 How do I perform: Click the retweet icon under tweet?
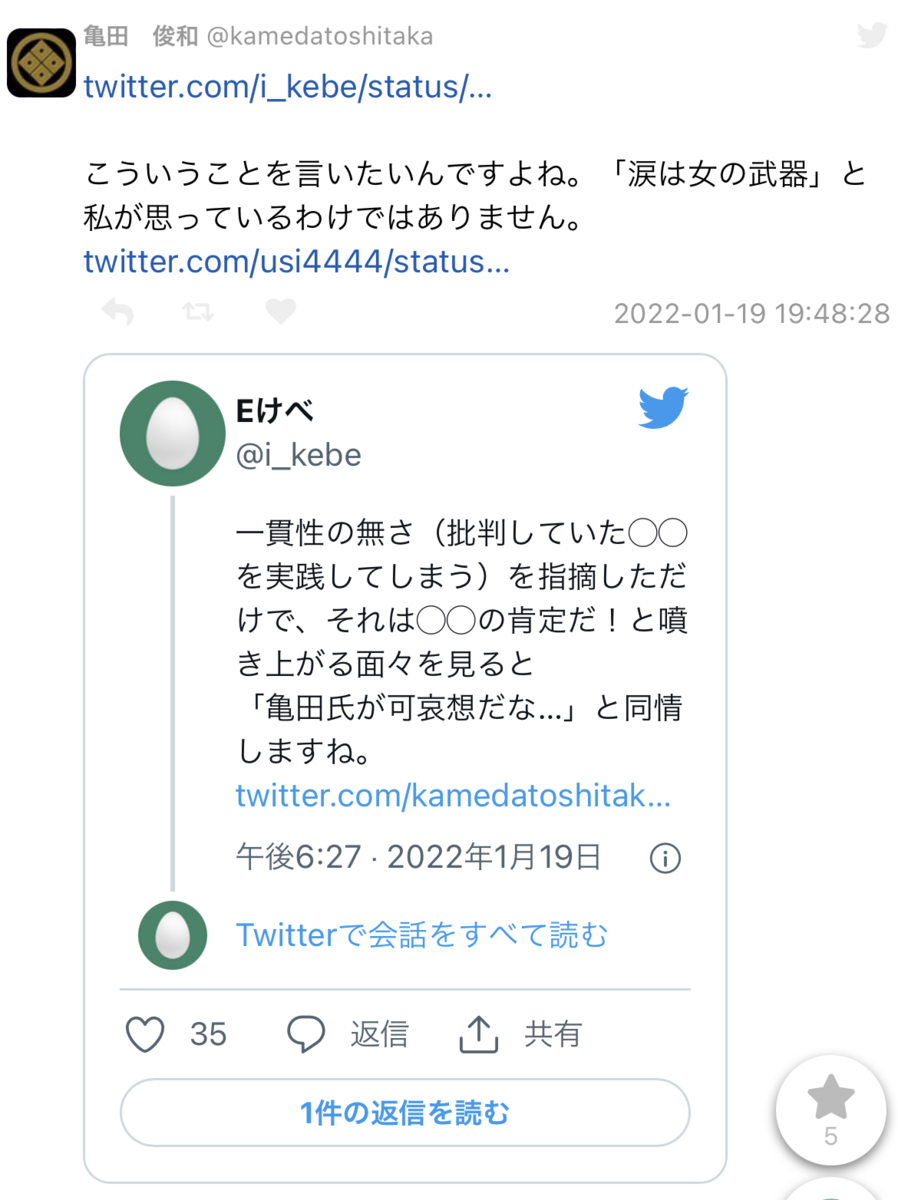click(x=198, y=313)
